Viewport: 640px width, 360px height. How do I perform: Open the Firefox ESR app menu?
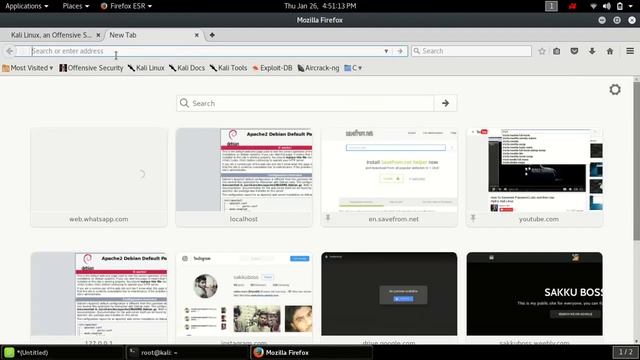coord(126,6)
